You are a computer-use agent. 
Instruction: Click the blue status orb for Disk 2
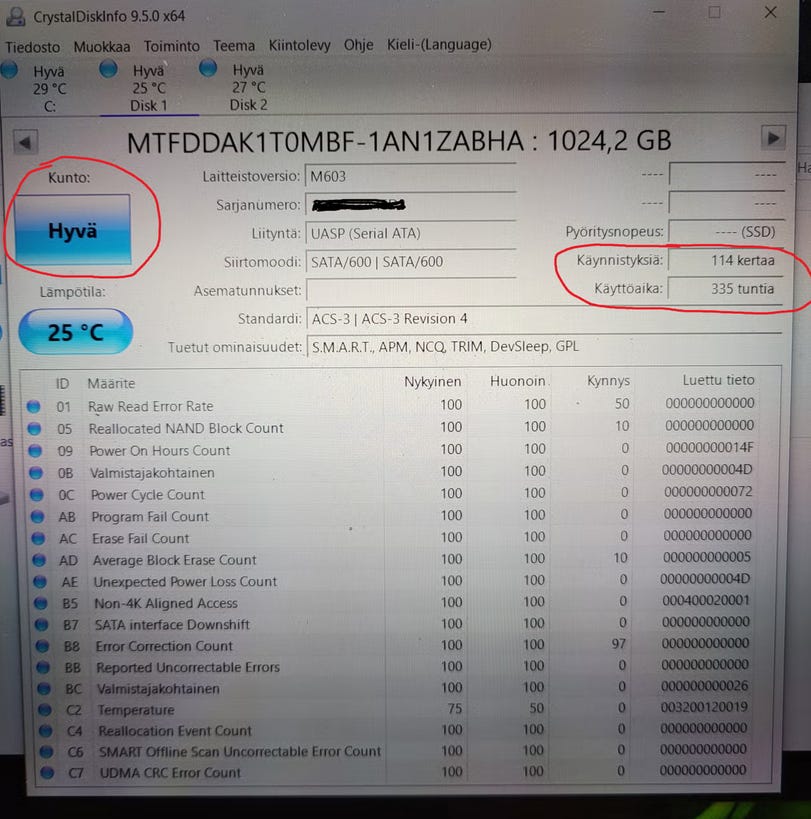(x=208, y=68)
